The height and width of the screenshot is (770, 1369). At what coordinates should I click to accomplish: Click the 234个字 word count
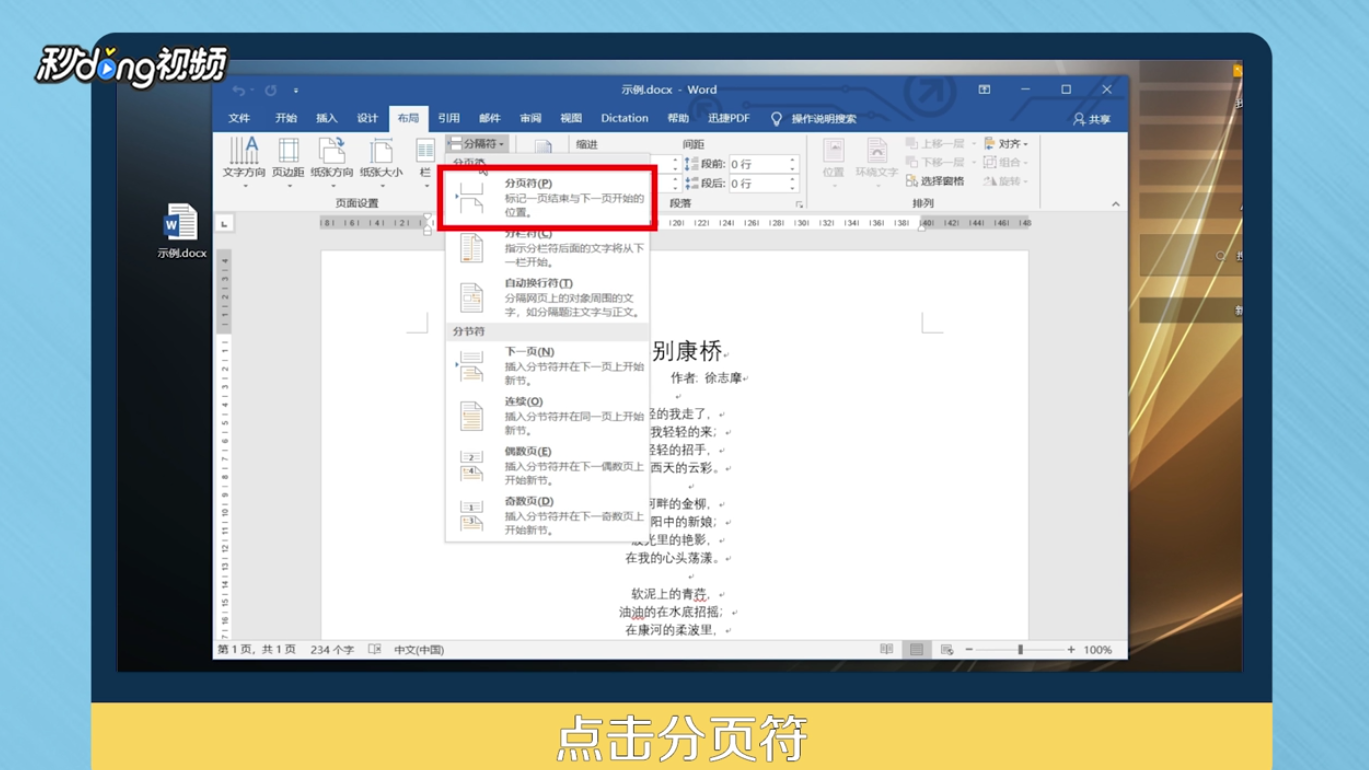tap(331, 650)
